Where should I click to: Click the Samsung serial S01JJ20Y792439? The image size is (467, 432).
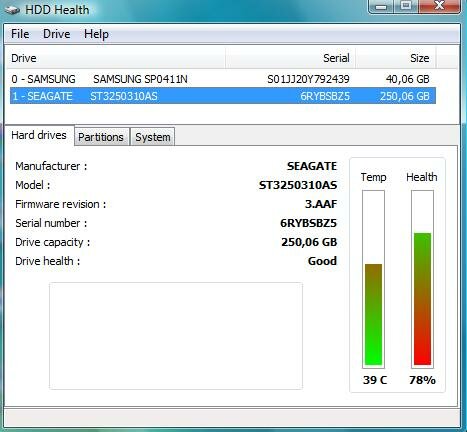[308, 79]
